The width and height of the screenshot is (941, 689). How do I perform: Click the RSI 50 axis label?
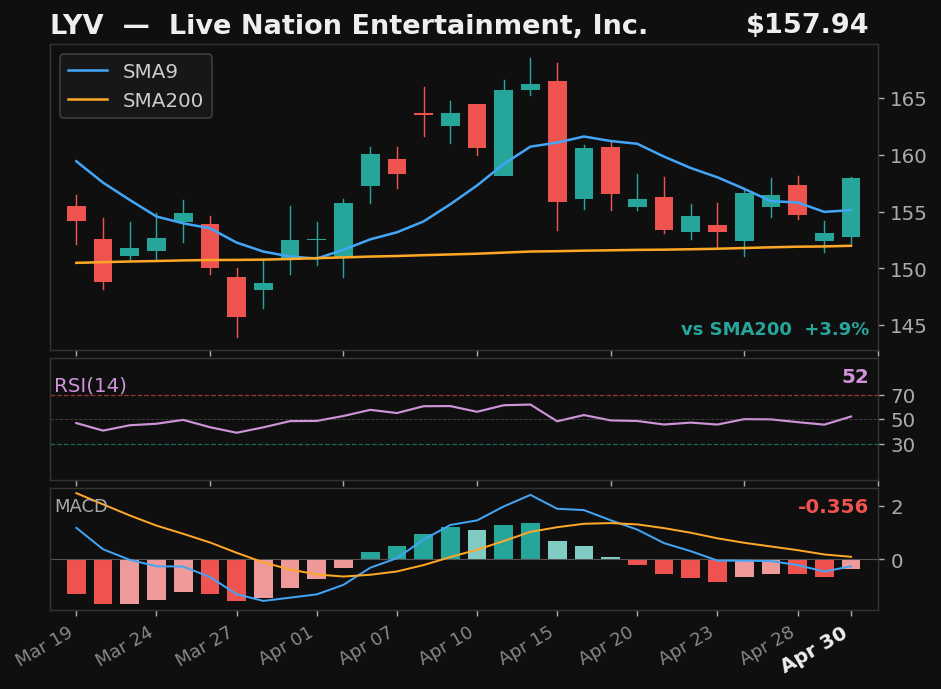coord(903,421)
